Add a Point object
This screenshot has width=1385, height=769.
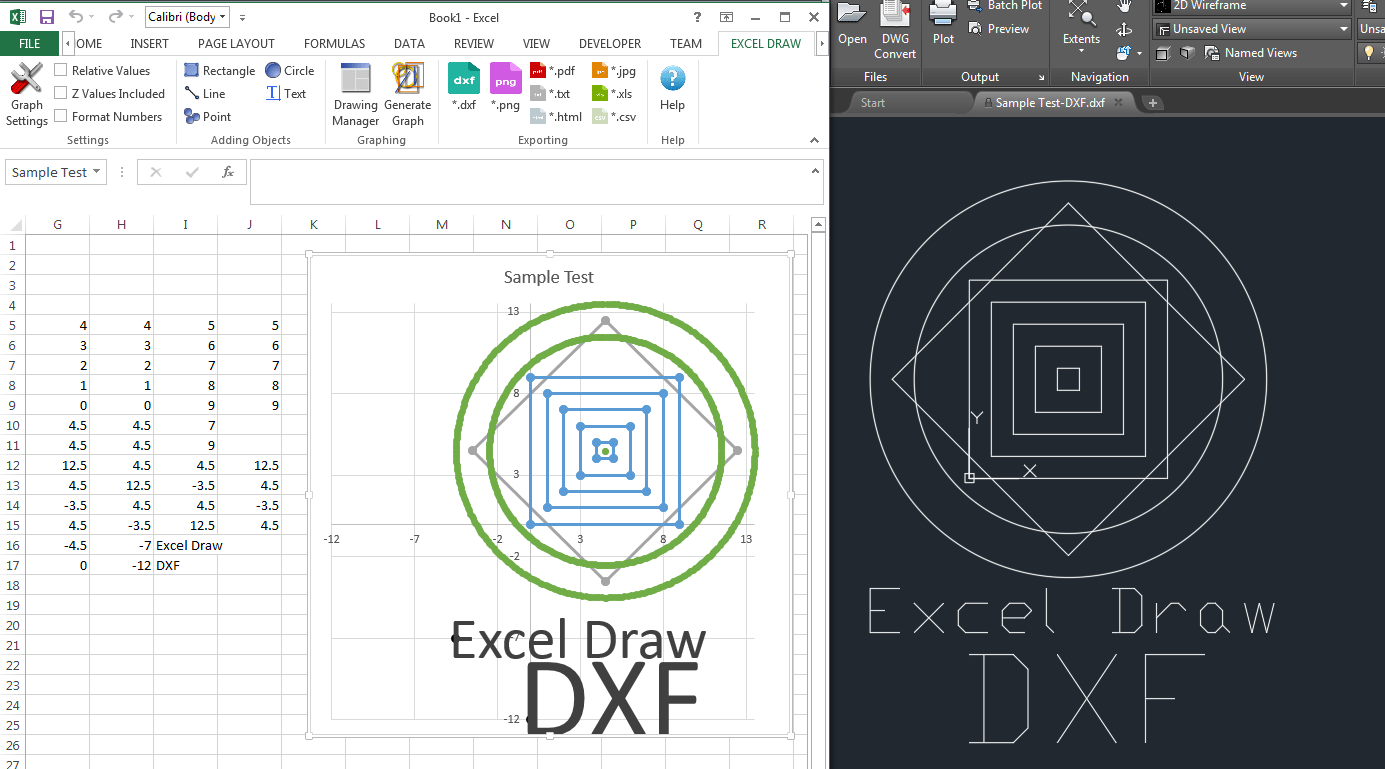tap(207, 116)
